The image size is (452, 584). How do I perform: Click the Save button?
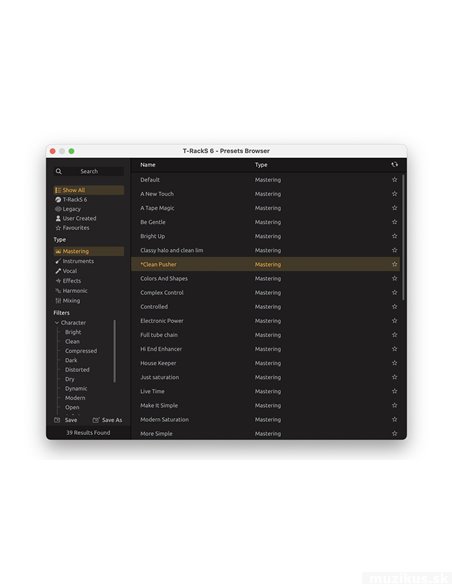click(x=66, y=420)
